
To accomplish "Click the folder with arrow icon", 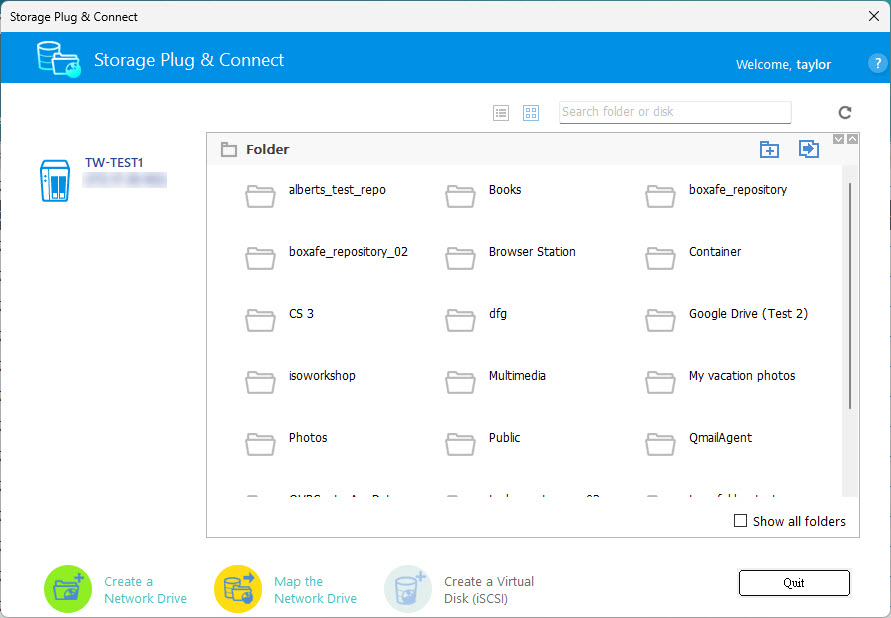I will (808, 149).
